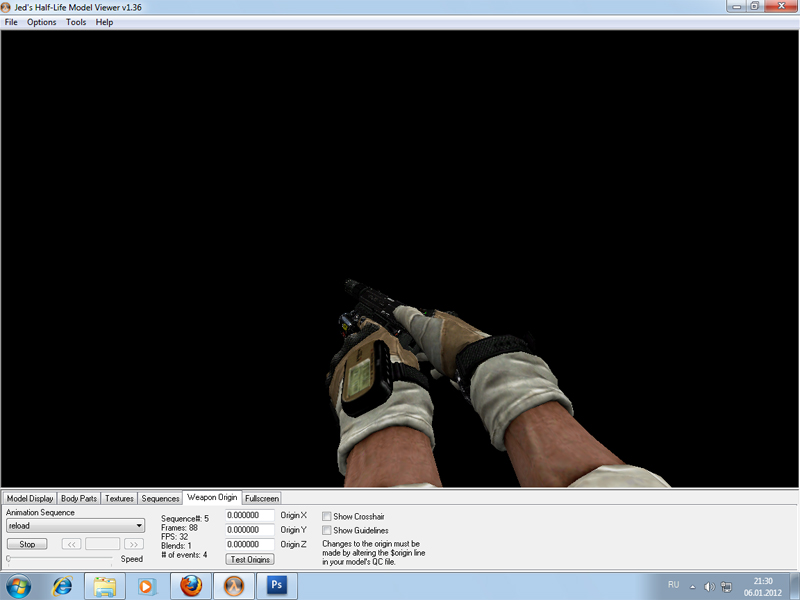Switch to the Fullscreen tab

tap(262, 498)
